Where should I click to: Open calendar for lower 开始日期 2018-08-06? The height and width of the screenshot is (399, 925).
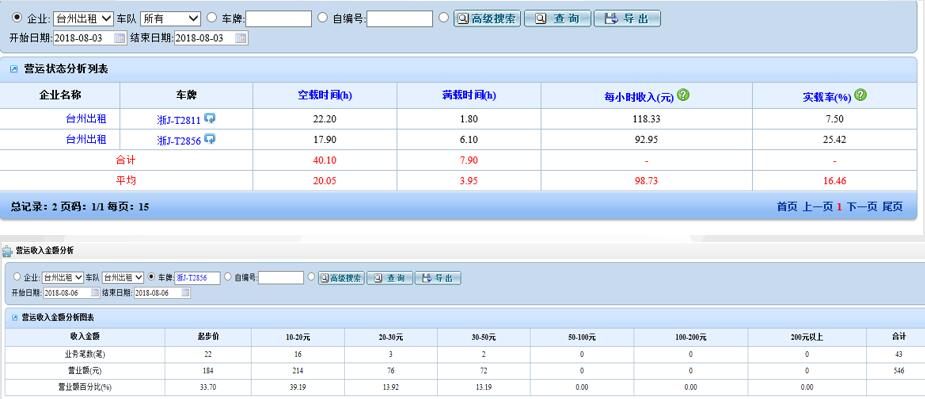96,293
